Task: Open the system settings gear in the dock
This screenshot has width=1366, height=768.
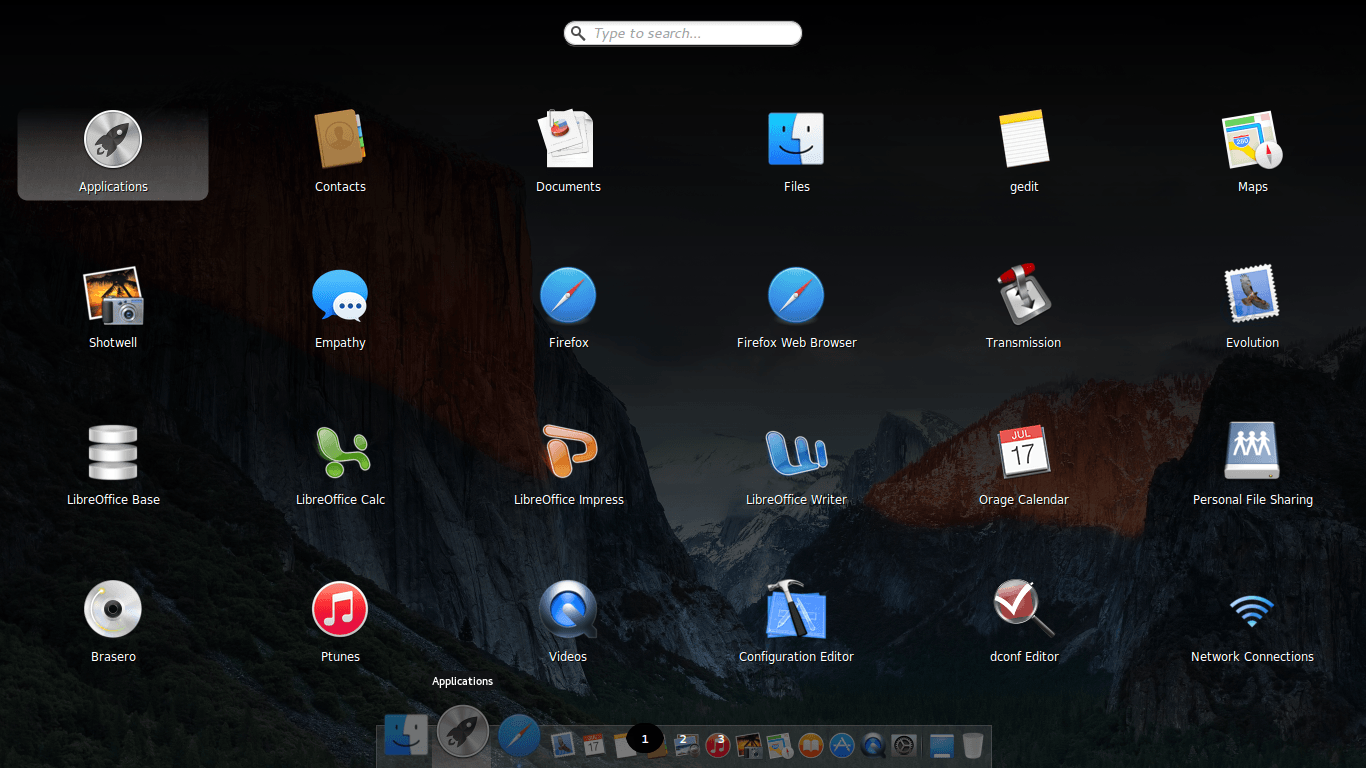Action: 904,745
